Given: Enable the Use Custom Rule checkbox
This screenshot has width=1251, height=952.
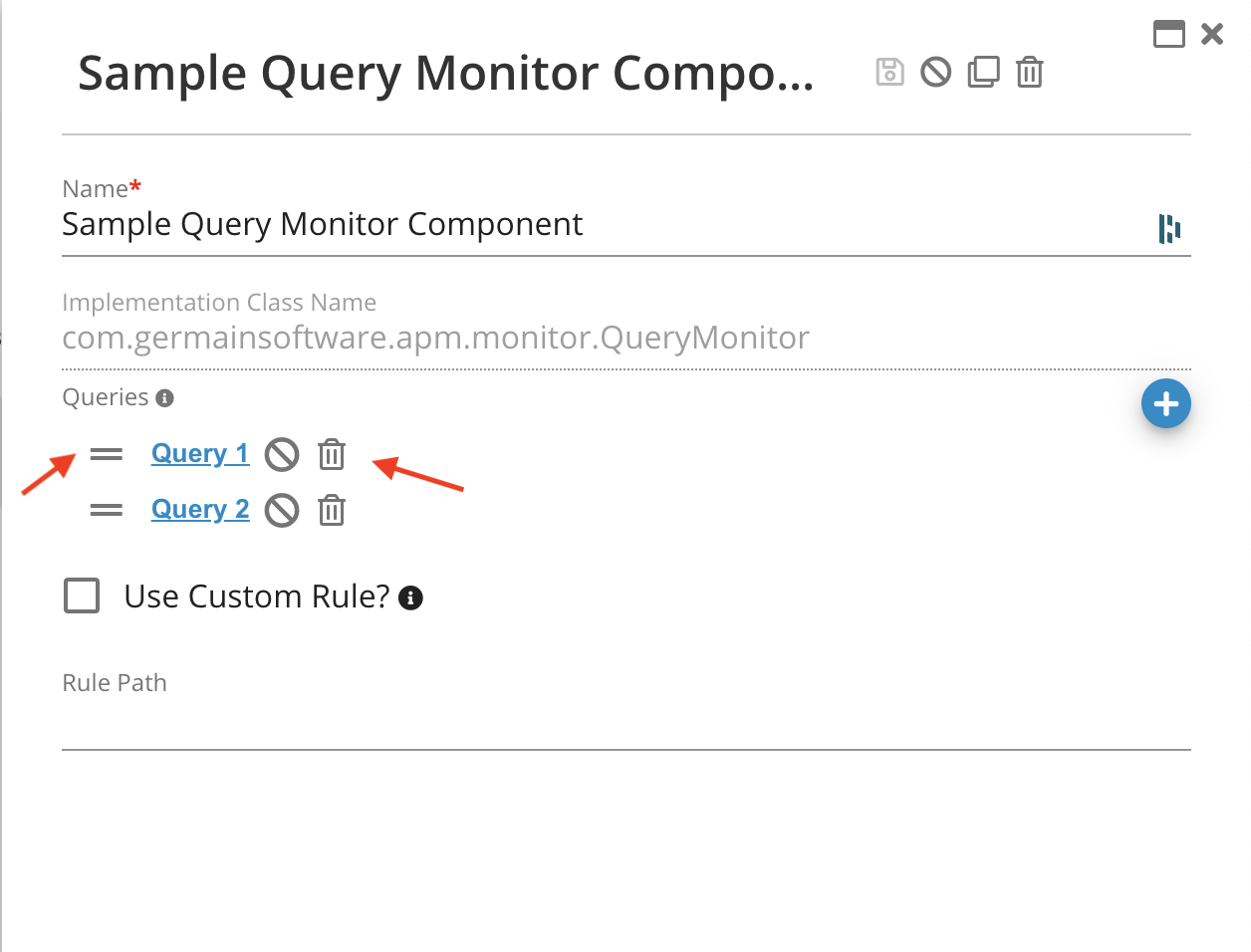Looking at the screenshot, I should [x=82, y=595].
